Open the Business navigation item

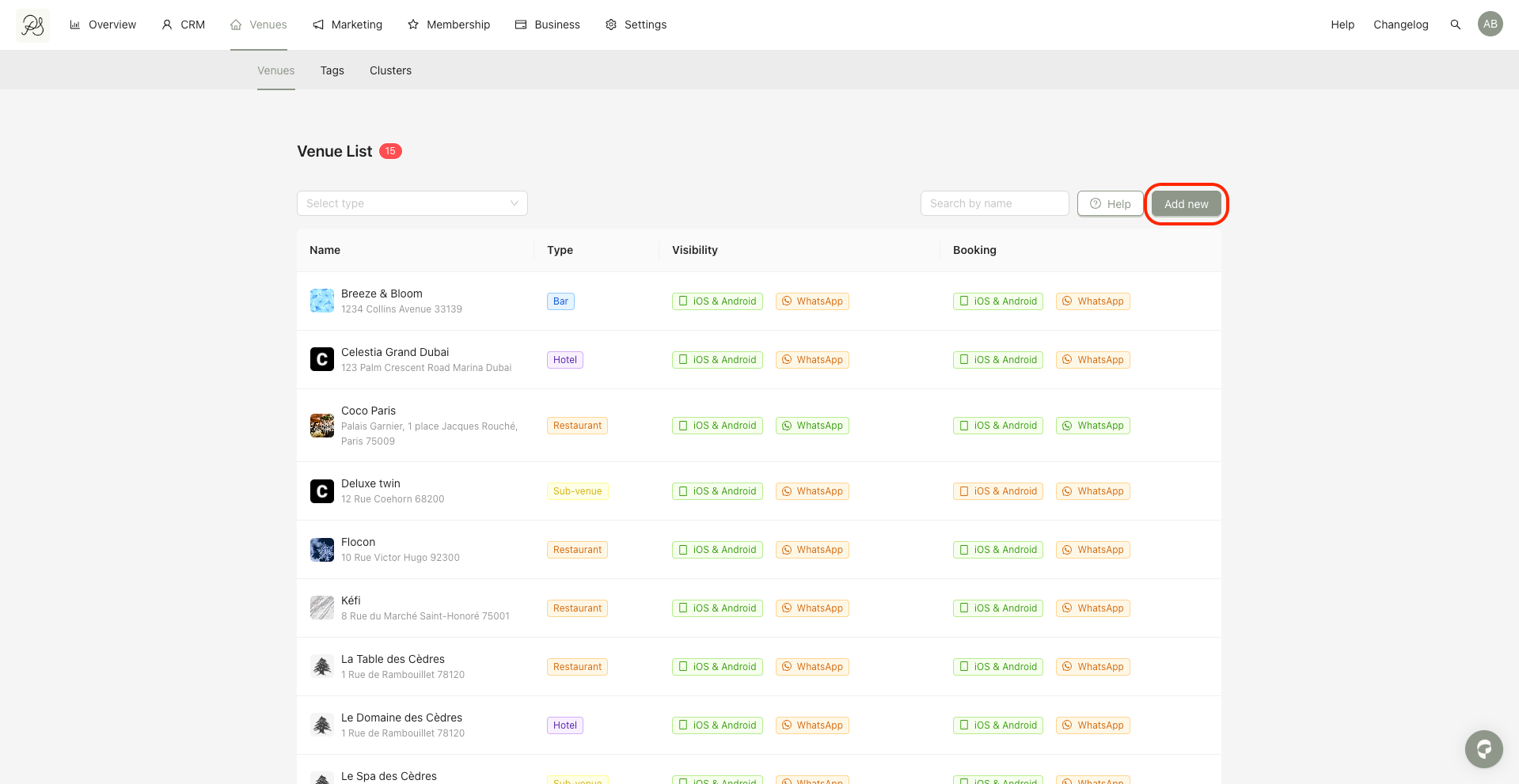(548, 25)
